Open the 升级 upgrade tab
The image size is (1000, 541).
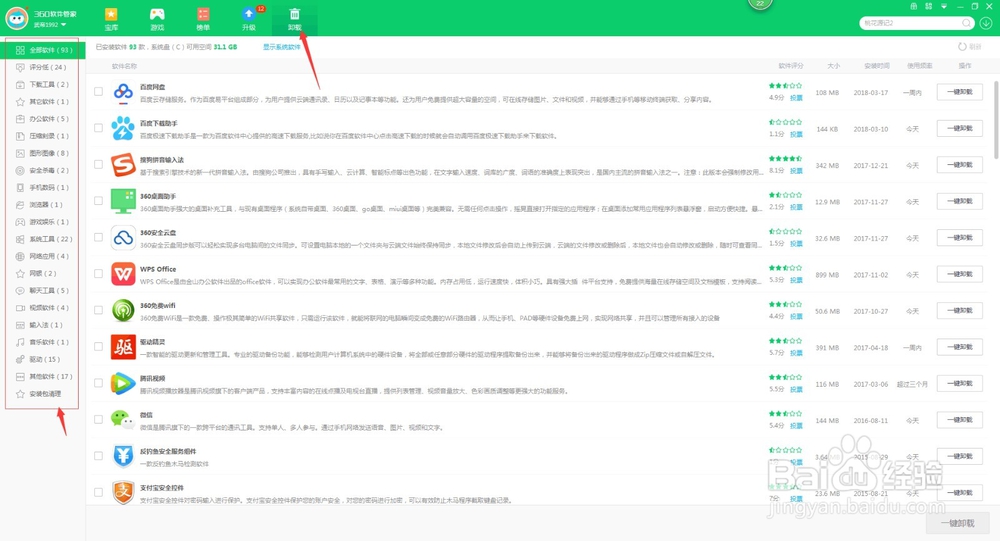(x=249, y=19)
